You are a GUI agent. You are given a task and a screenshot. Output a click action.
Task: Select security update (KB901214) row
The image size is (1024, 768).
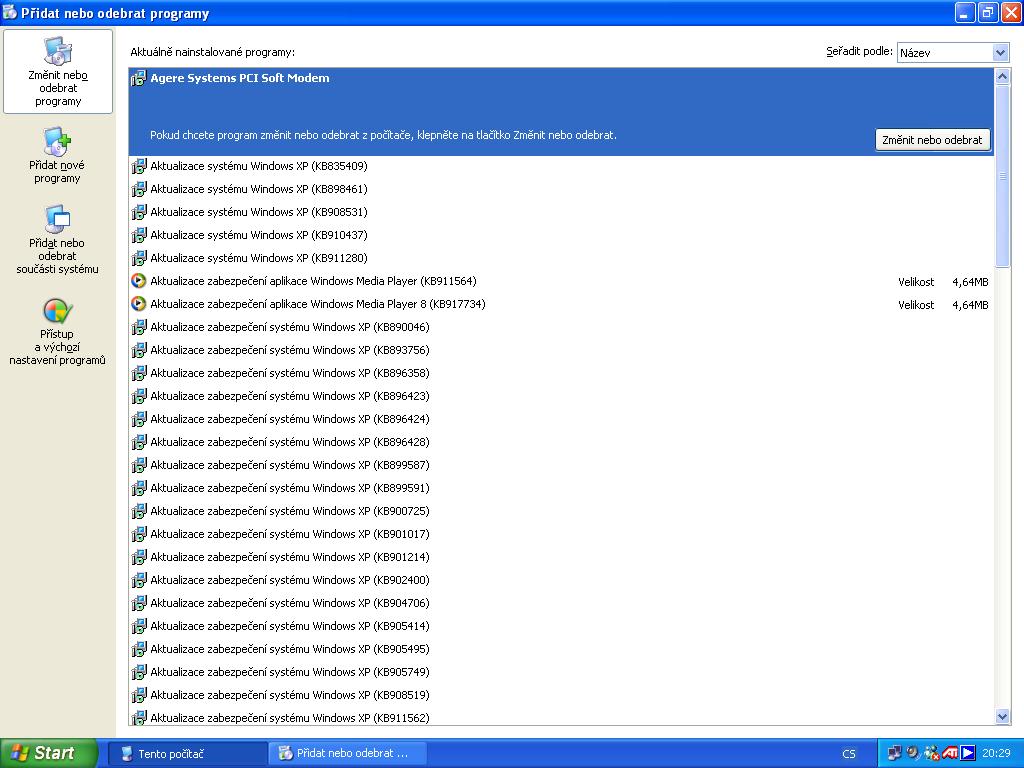(561, 557)
